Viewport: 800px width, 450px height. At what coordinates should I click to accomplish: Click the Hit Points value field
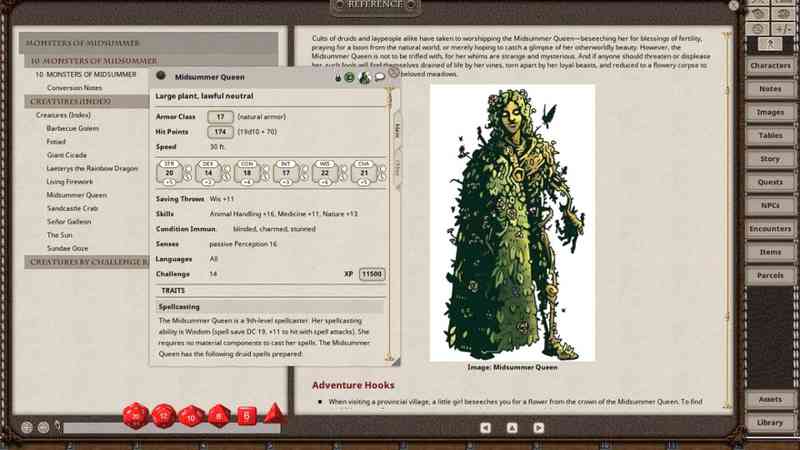221,131
